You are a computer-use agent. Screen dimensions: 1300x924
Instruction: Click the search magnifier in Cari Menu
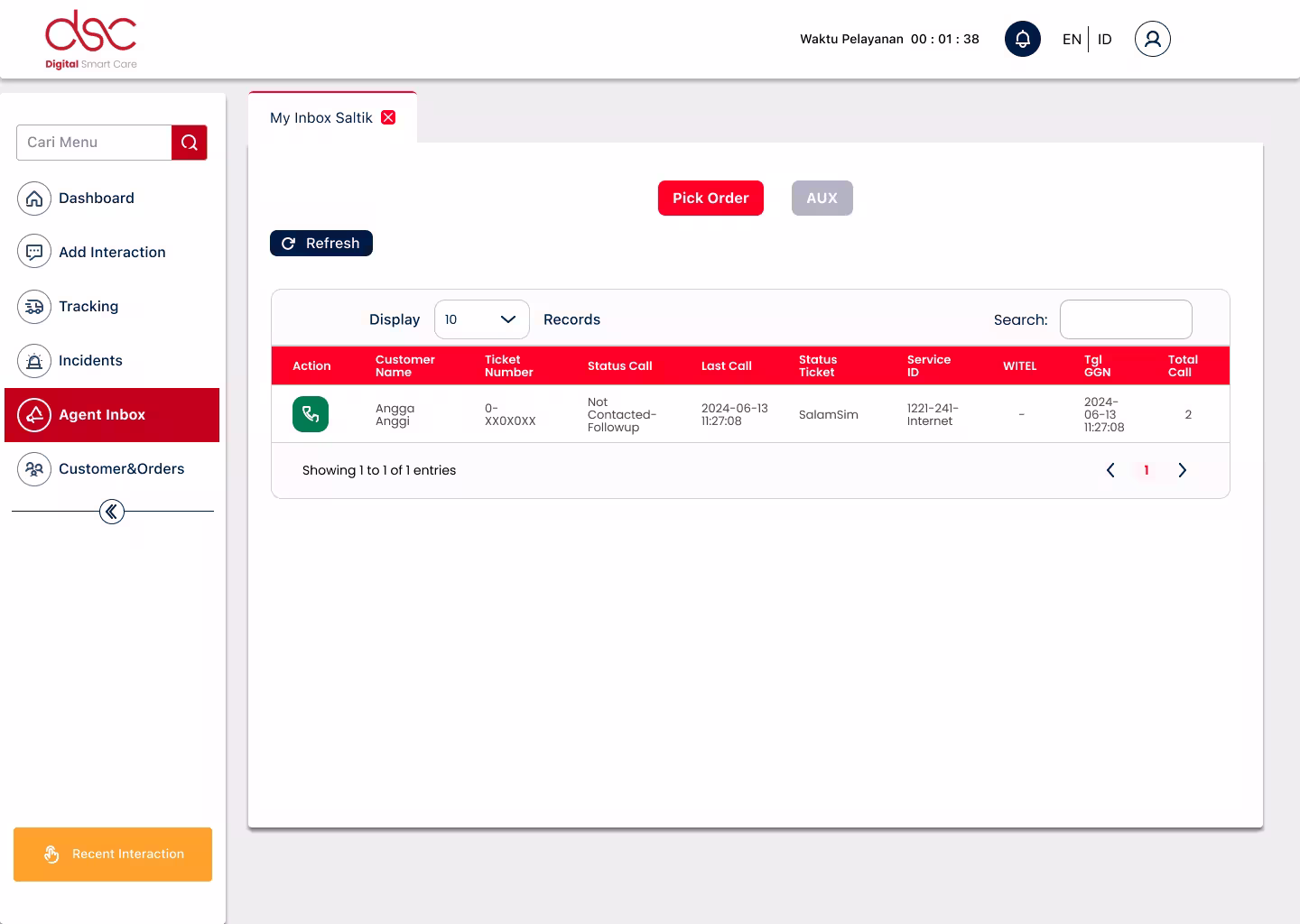189,142
